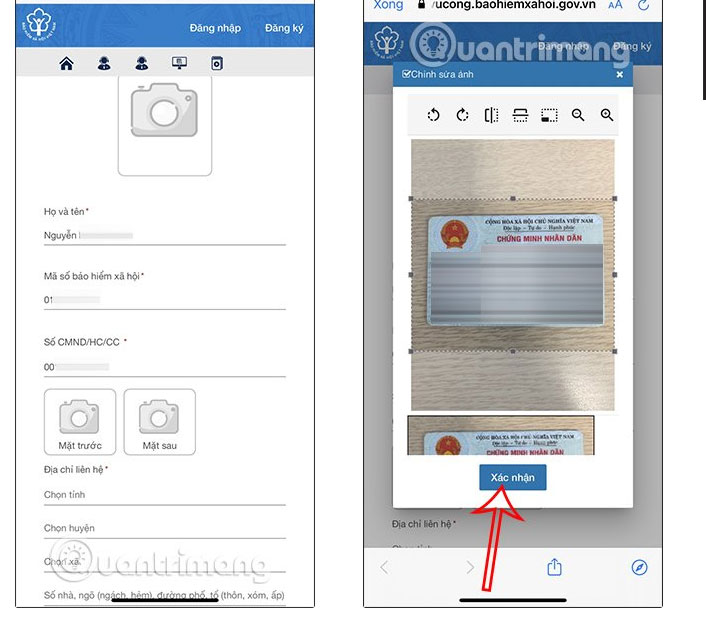Open the Chọn huyện dropdown
The image size is (706, 617).
click(x=165, y=528)
